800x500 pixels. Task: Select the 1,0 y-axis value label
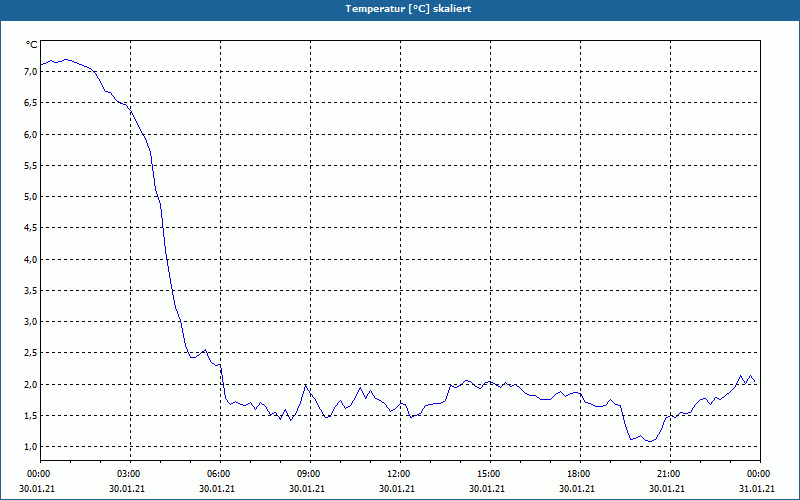point(31,447)
